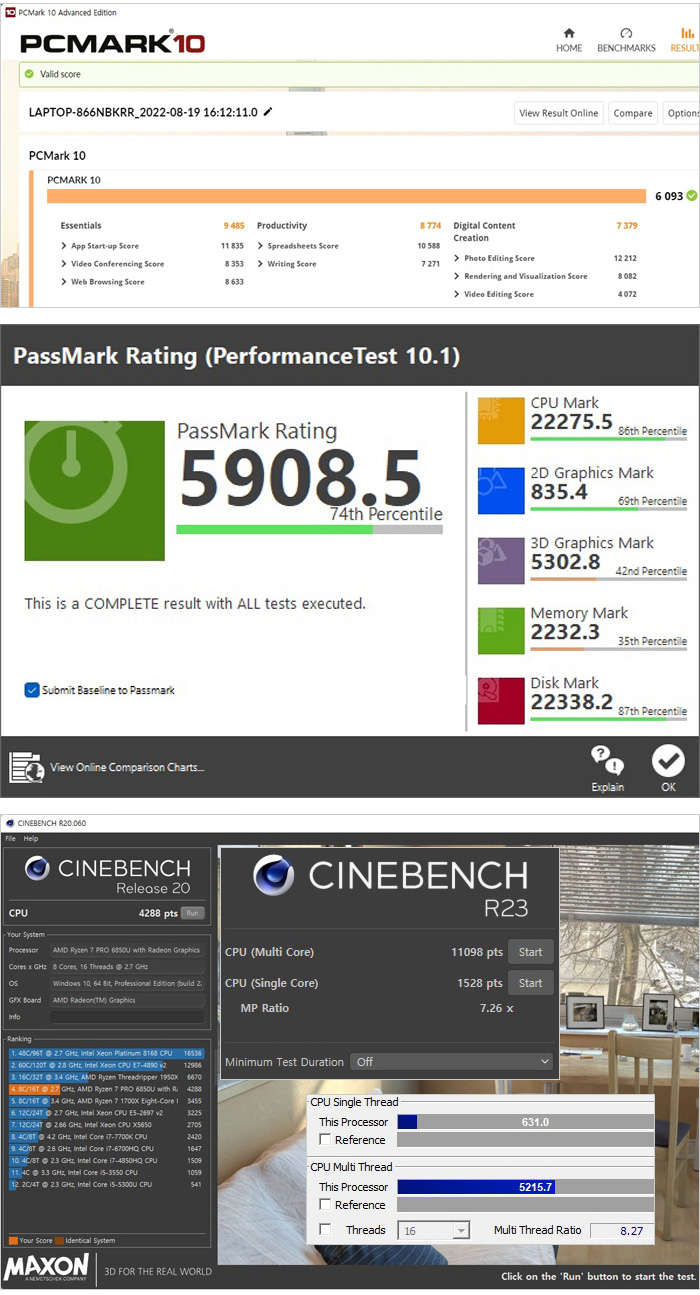Click the green Valid score check icon

pyautogui.click(x=29, y=74)
